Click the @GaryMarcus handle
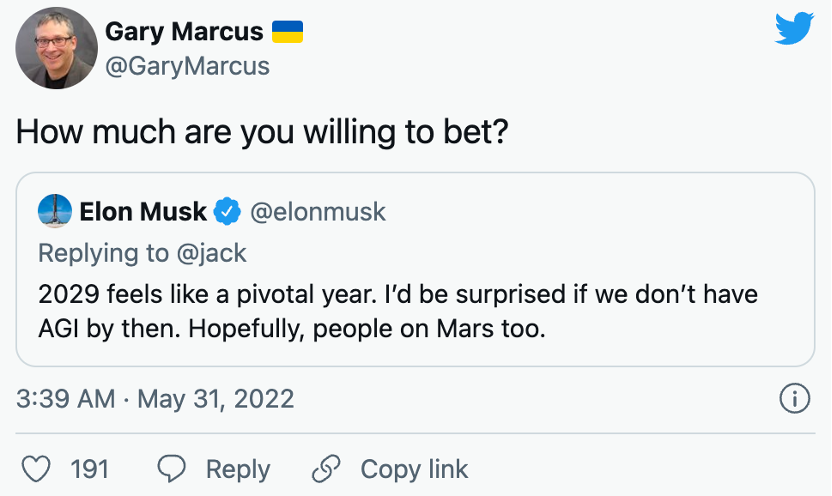The width and height of the screenshot is (832, 496). pyautogui.click(x=187, y=66)
